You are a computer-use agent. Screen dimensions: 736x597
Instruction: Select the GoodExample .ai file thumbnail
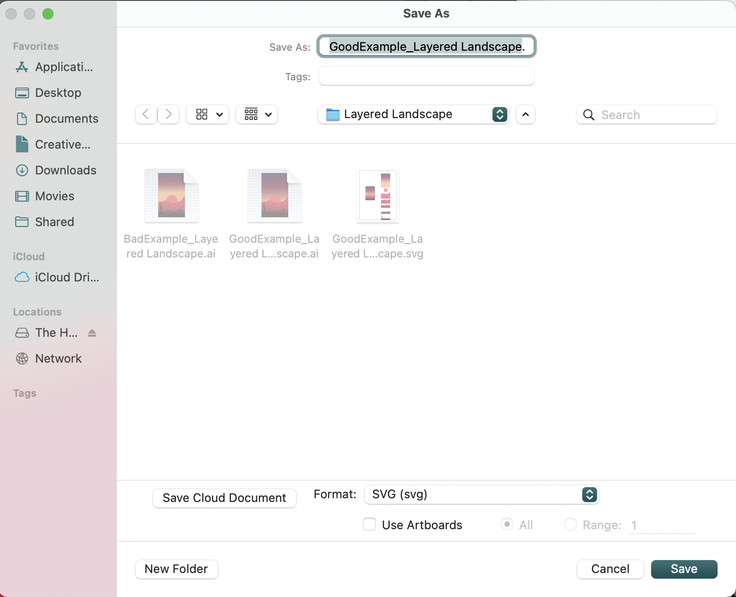tap(275, 195)
